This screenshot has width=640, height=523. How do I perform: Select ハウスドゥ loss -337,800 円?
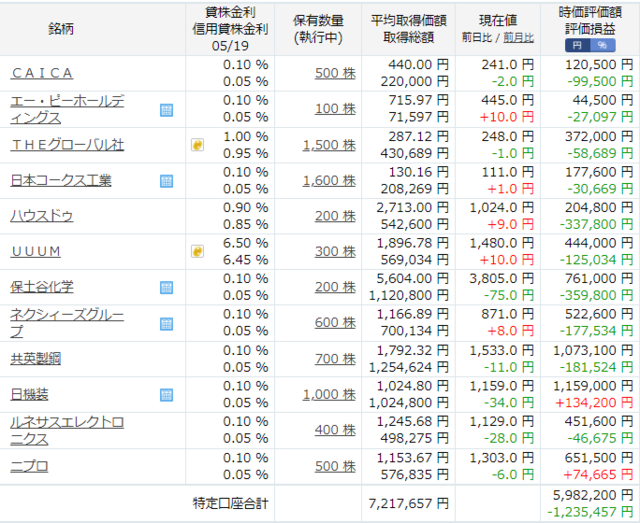[596, 225]
